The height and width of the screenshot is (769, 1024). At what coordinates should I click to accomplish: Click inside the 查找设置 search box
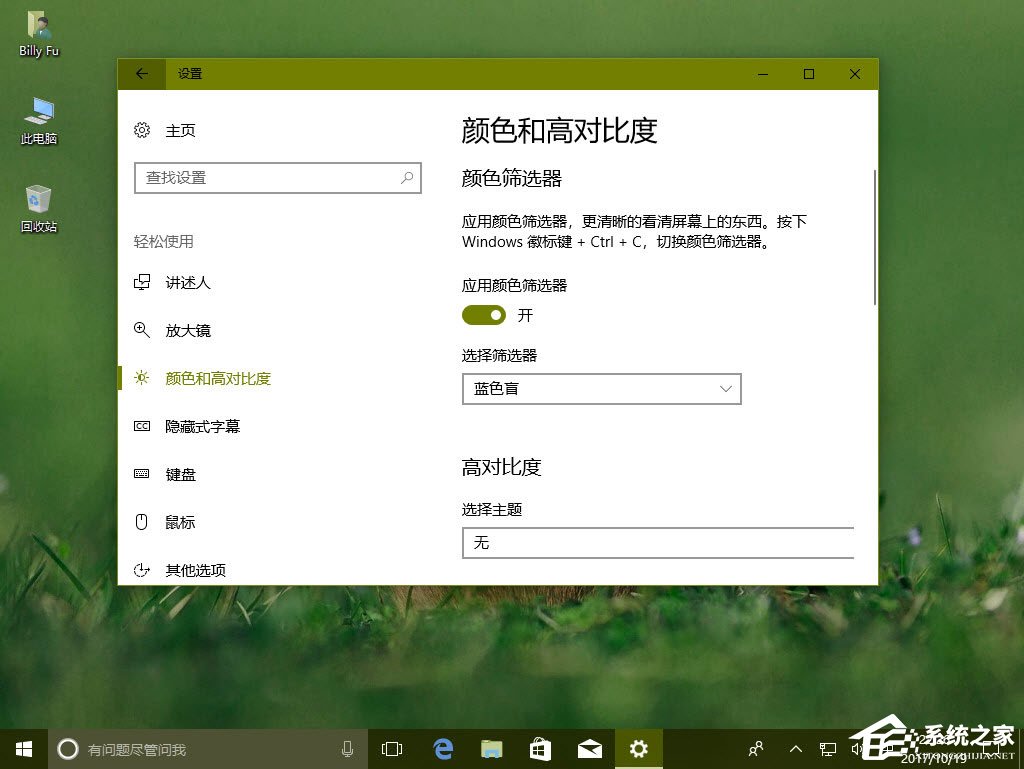(x=277, y=177)
